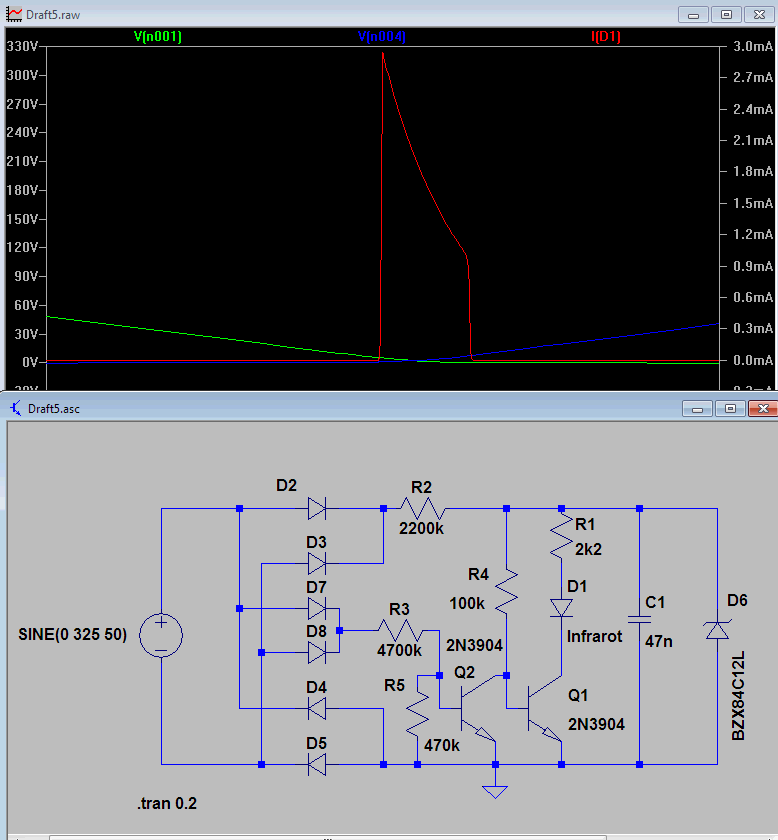The image size is (778, 840).
Task: Click the 2N3904 label of Q1
Action: pos(596,724)
